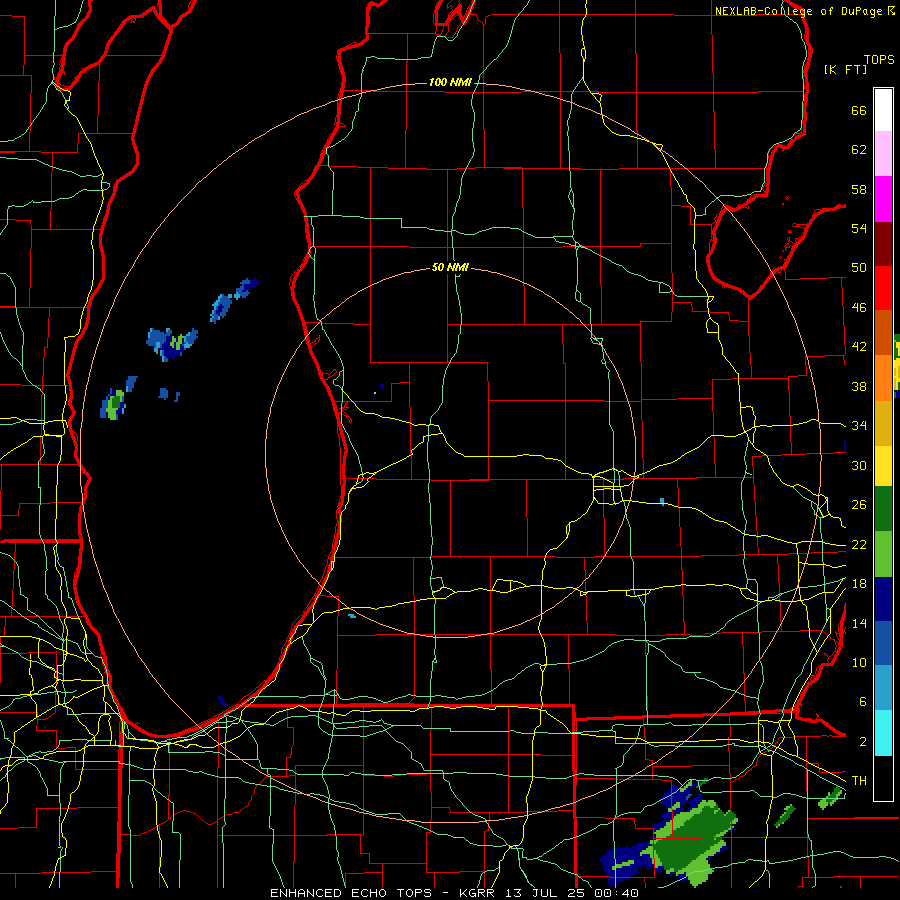Click the ENHANCED ECHO TOPS product title
The width and height of the screenshot is (900, 900).
(x=351, y=893)
